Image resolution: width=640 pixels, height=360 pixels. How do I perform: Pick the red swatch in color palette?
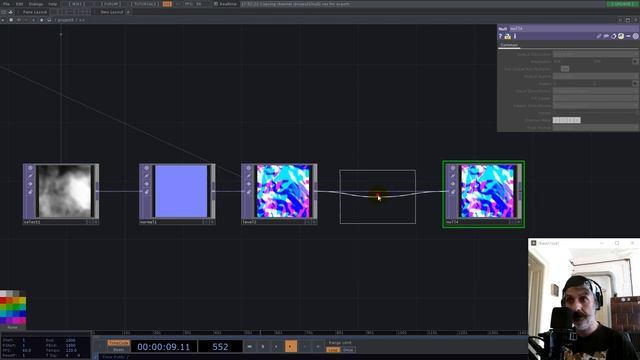tap(3, 301)
